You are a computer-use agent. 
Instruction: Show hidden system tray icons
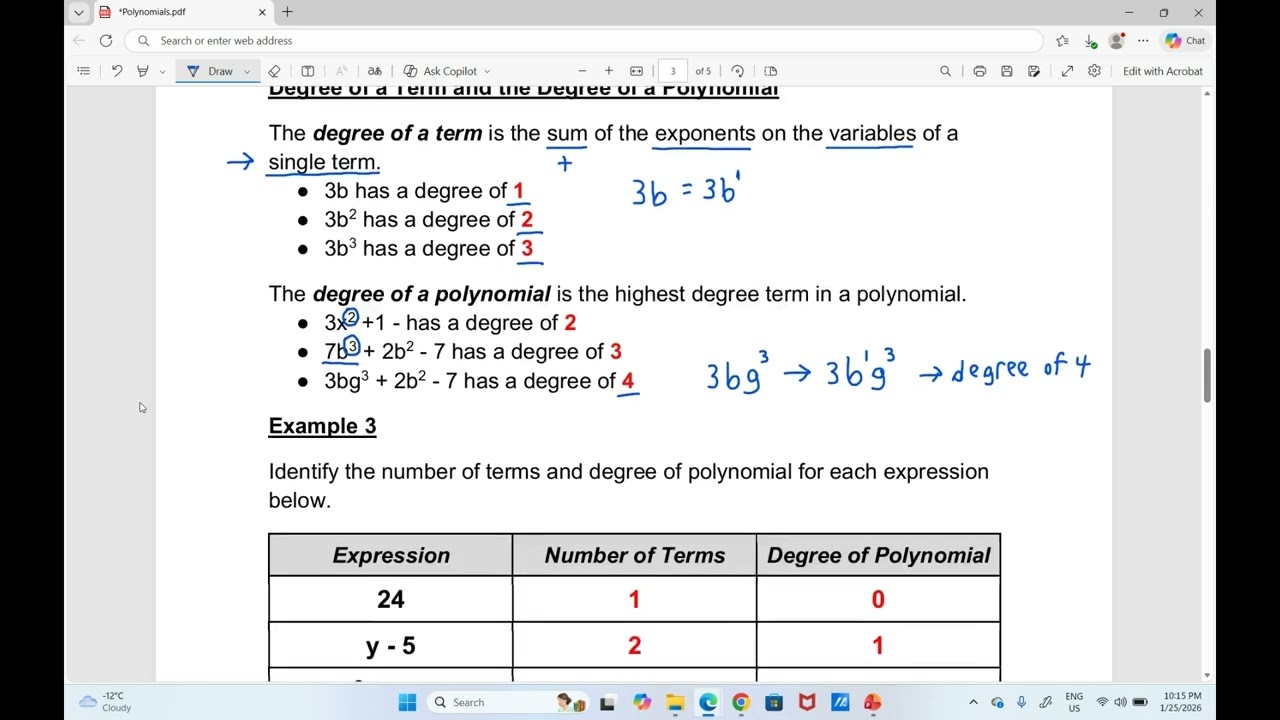pyautogui.click(x=973, y=702)
